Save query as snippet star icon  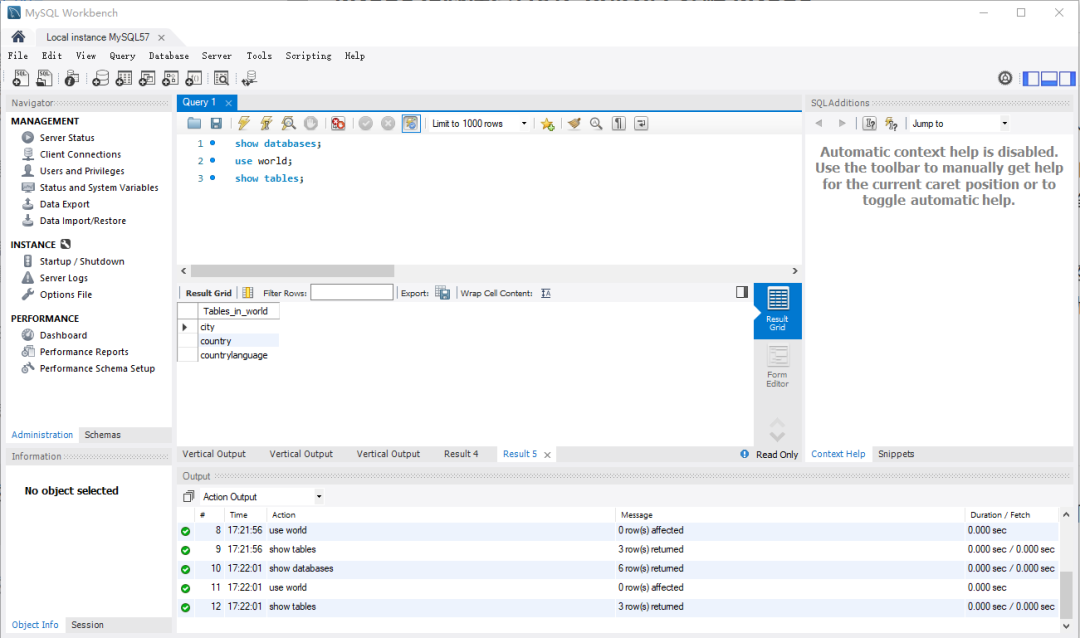point(548,124)
